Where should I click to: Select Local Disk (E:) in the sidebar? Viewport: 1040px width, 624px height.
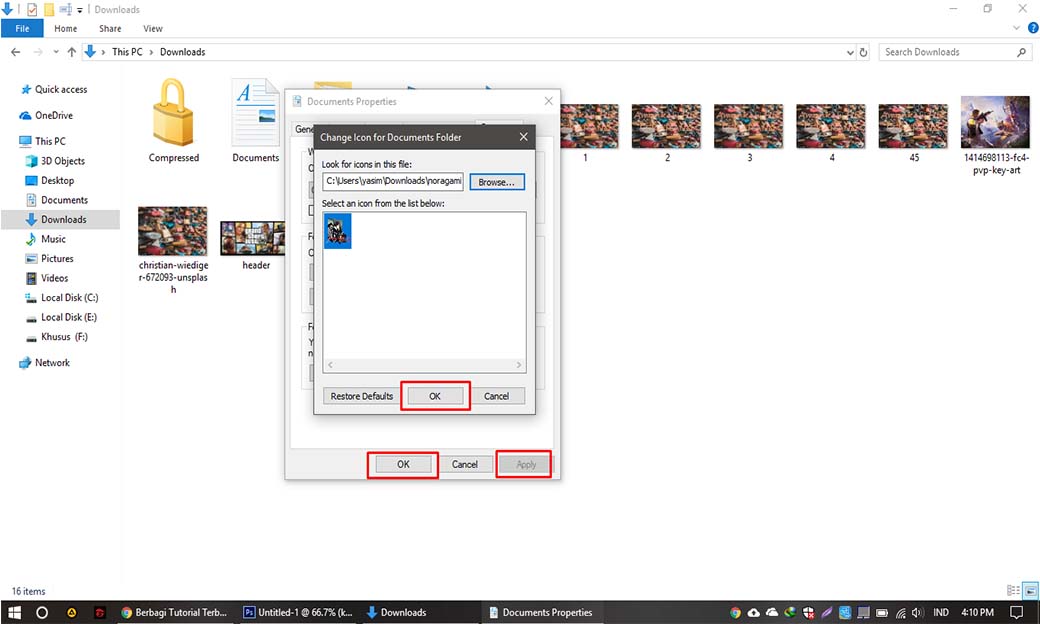(x=62, y=317)
